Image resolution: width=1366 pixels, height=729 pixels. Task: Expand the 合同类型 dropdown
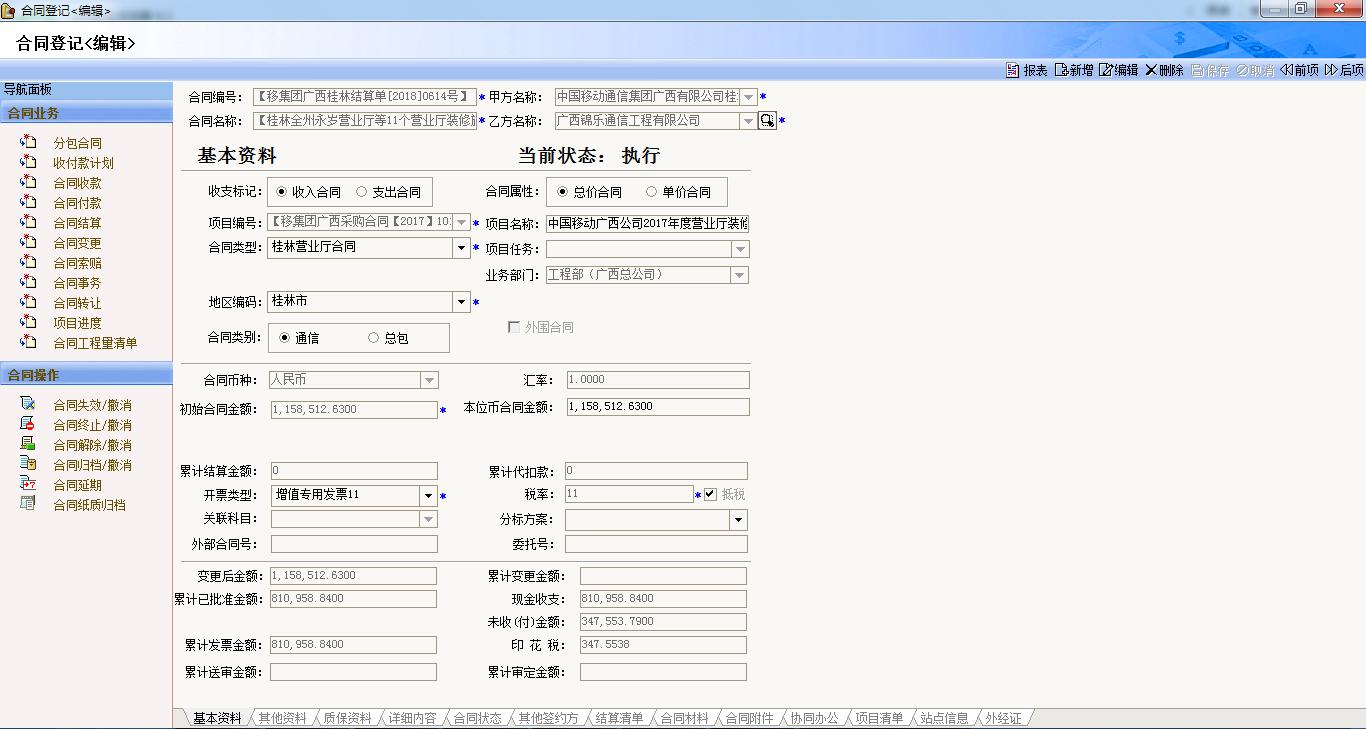(x=461, y=248)
